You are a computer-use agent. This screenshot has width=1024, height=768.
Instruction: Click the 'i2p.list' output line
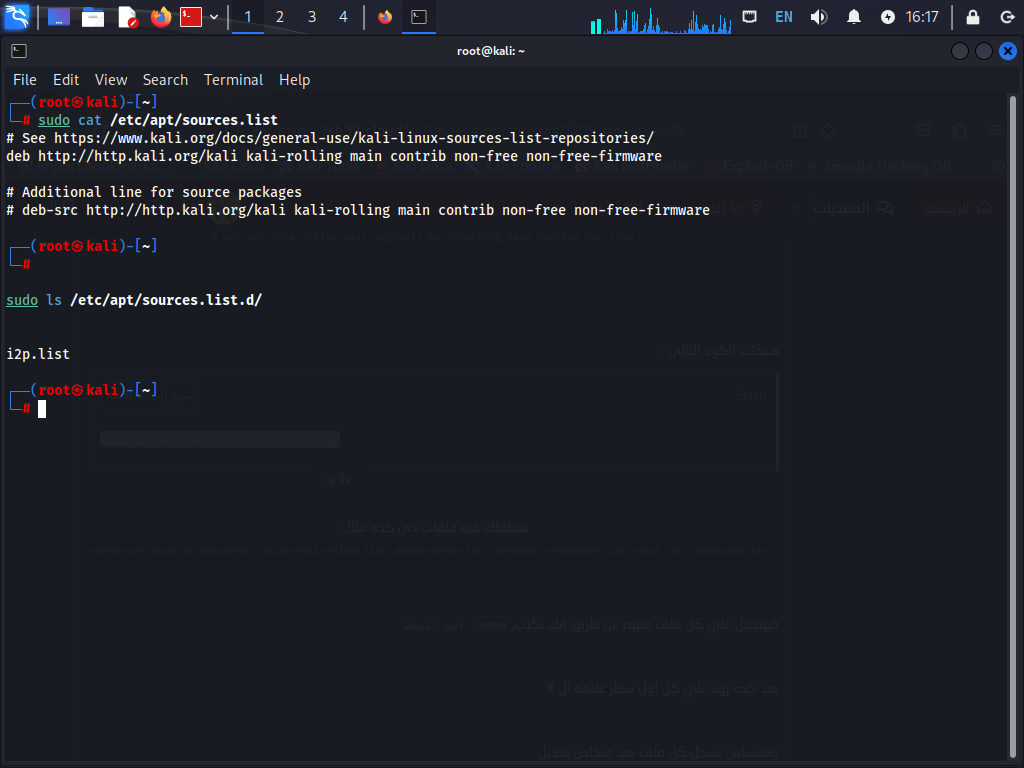coord(38,354)
